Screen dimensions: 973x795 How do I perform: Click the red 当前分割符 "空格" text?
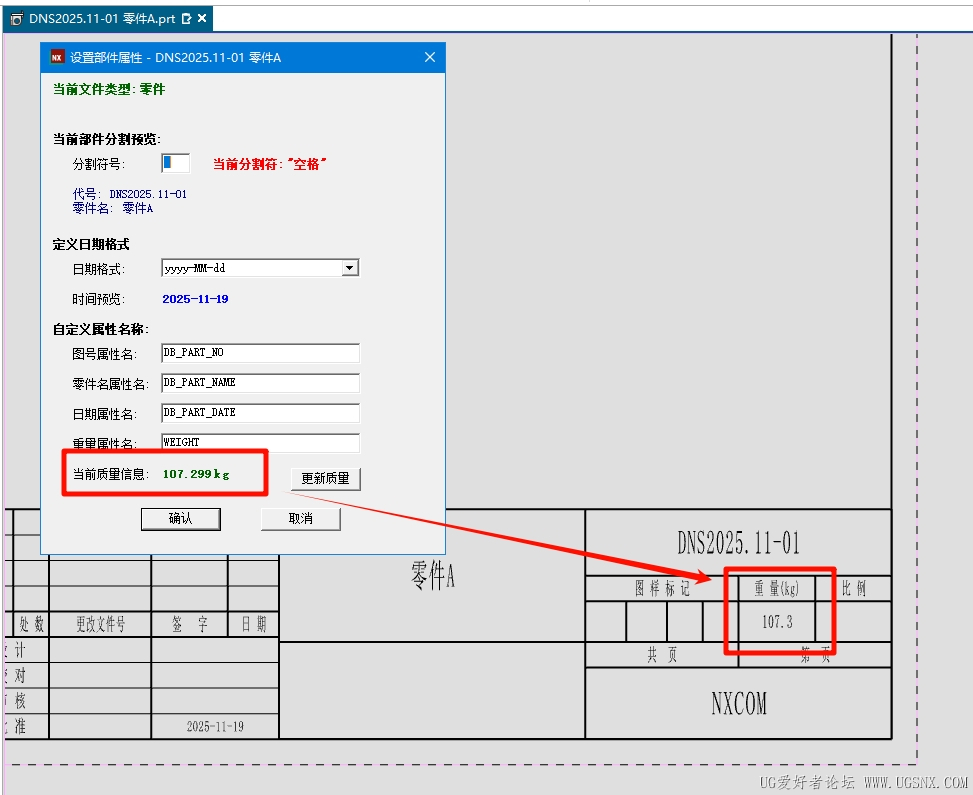[269, 164]
